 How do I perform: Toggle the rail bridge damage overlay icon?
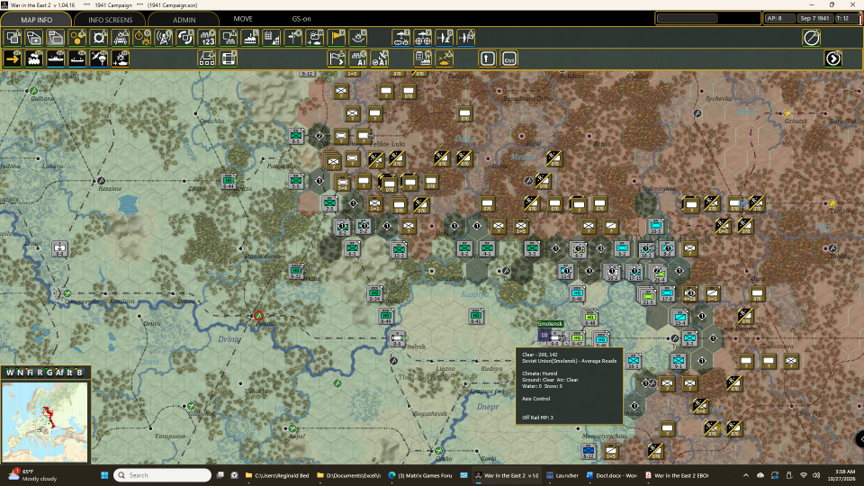point(121,38)
